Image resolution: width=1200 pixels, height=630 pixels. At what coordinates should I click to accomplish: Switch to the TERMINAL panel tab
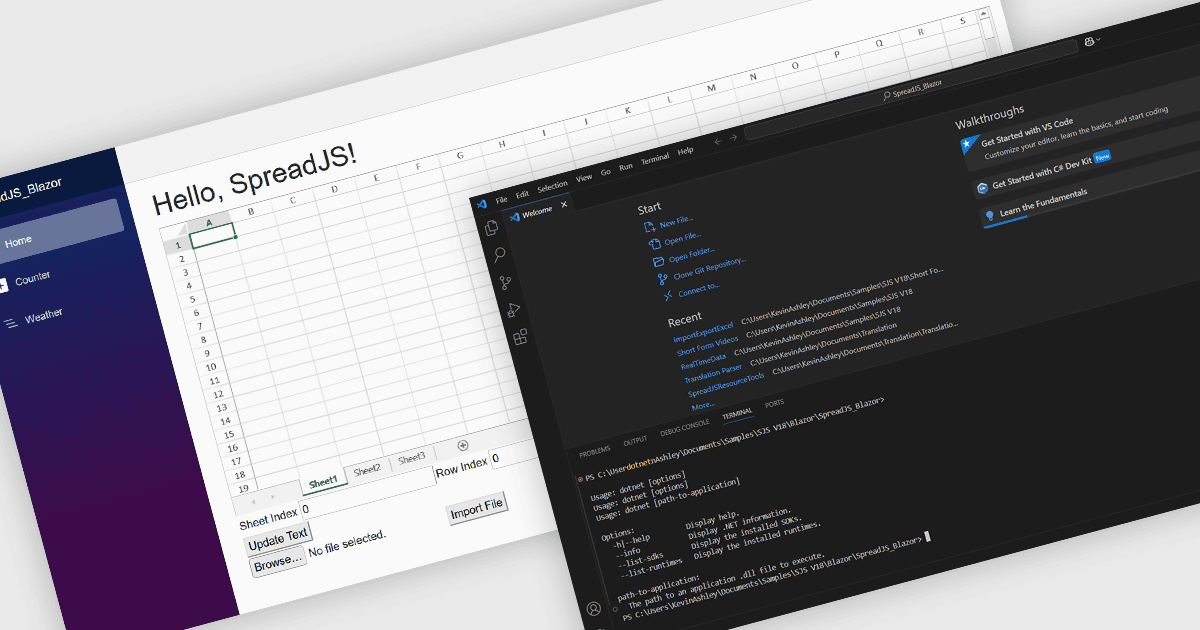point(738,413)
